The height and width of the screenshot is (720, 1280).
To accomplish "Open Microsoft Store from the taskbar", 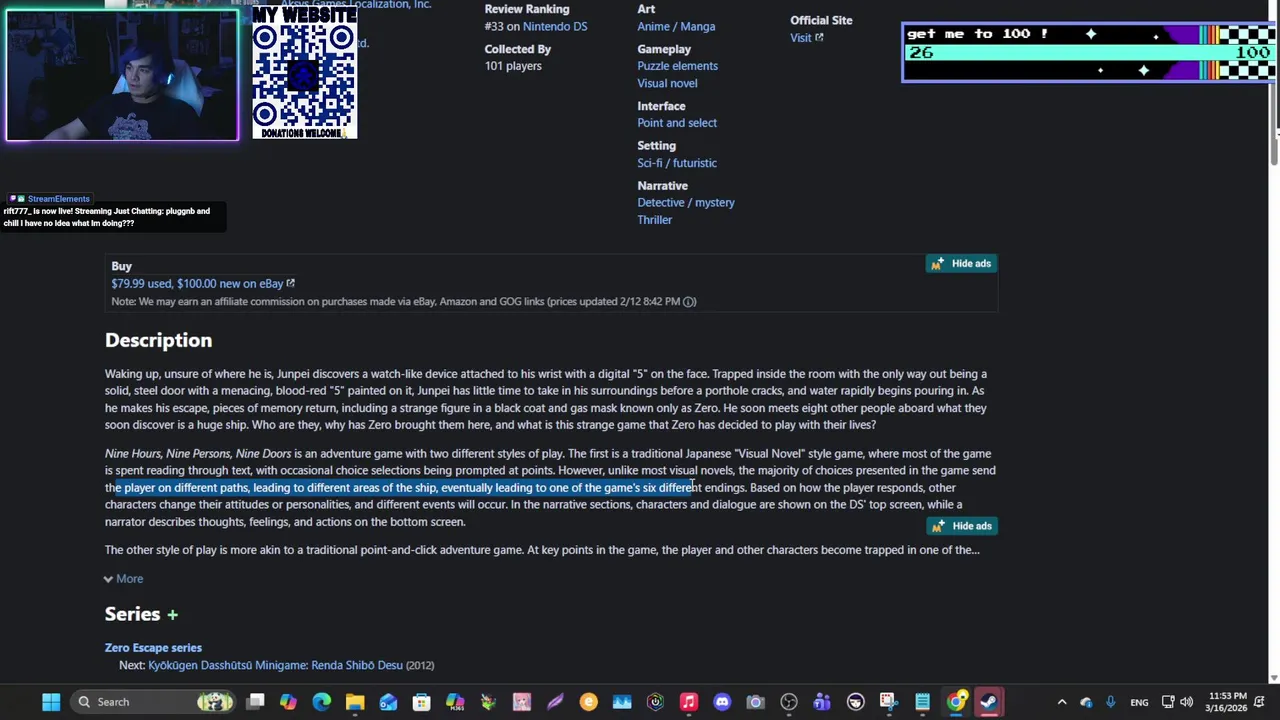I will 421,702.
